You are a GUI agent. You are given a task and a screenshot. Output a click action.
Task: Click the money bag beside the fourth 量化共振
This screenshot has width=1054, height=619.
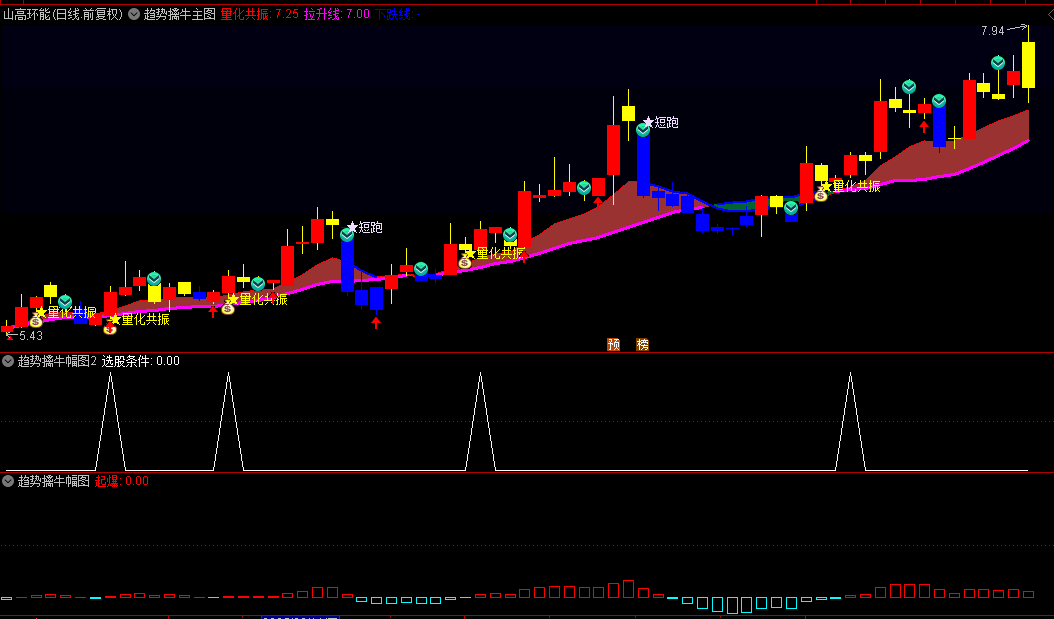pyautogui.click(x=464, y=262)
